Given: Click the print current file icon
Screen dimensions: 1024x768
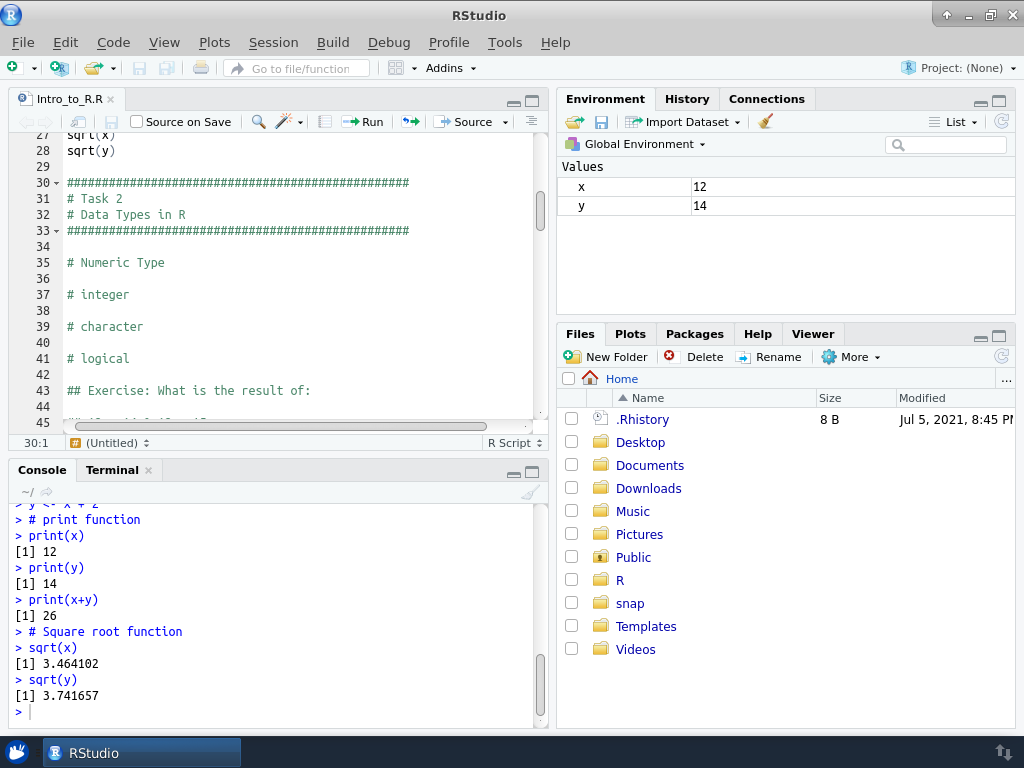Looking at the screenshot, I should pos(201,68).
